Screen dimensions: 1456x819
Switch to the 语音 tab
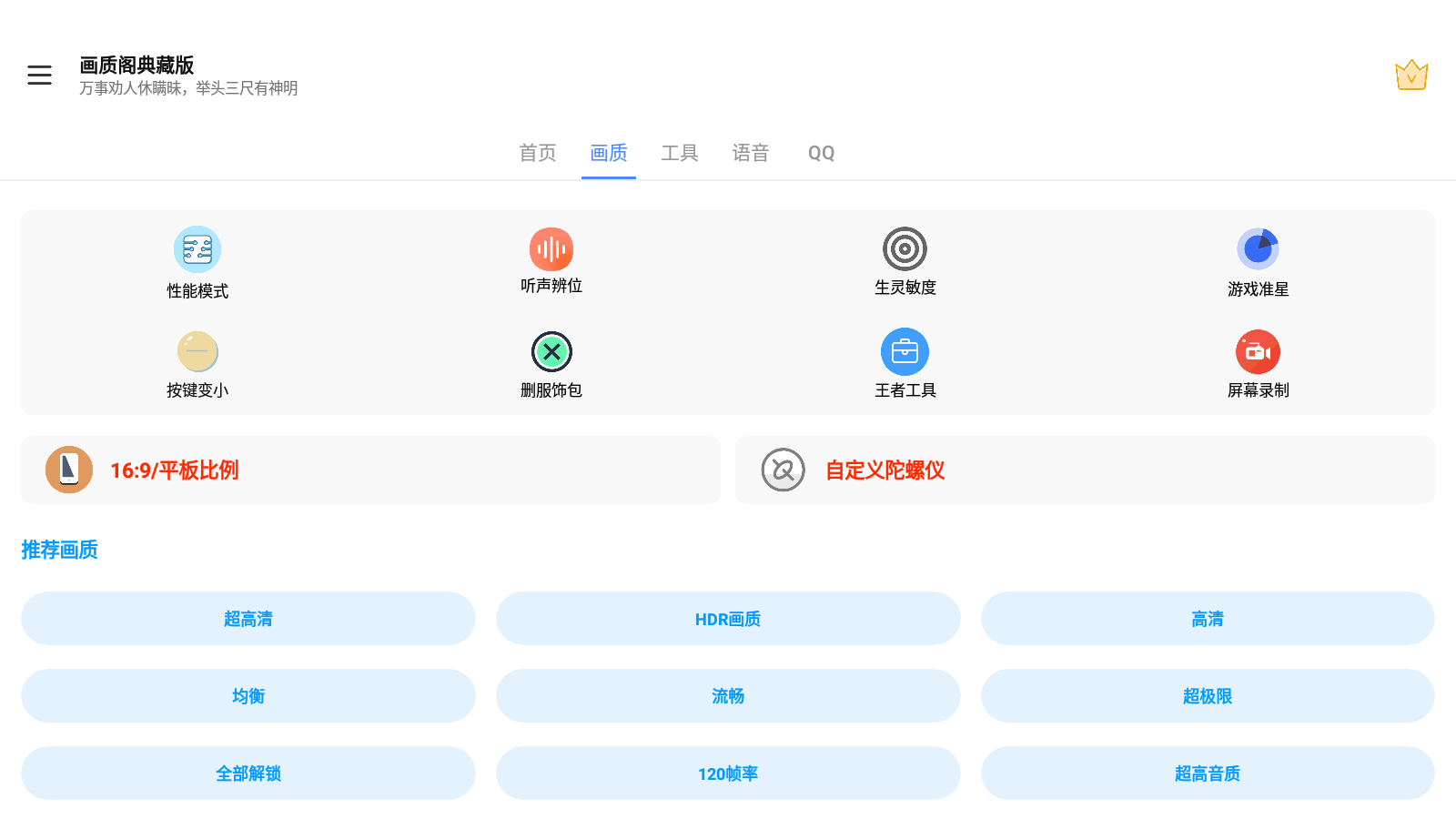pyautogui.click(x=751, y=153)
